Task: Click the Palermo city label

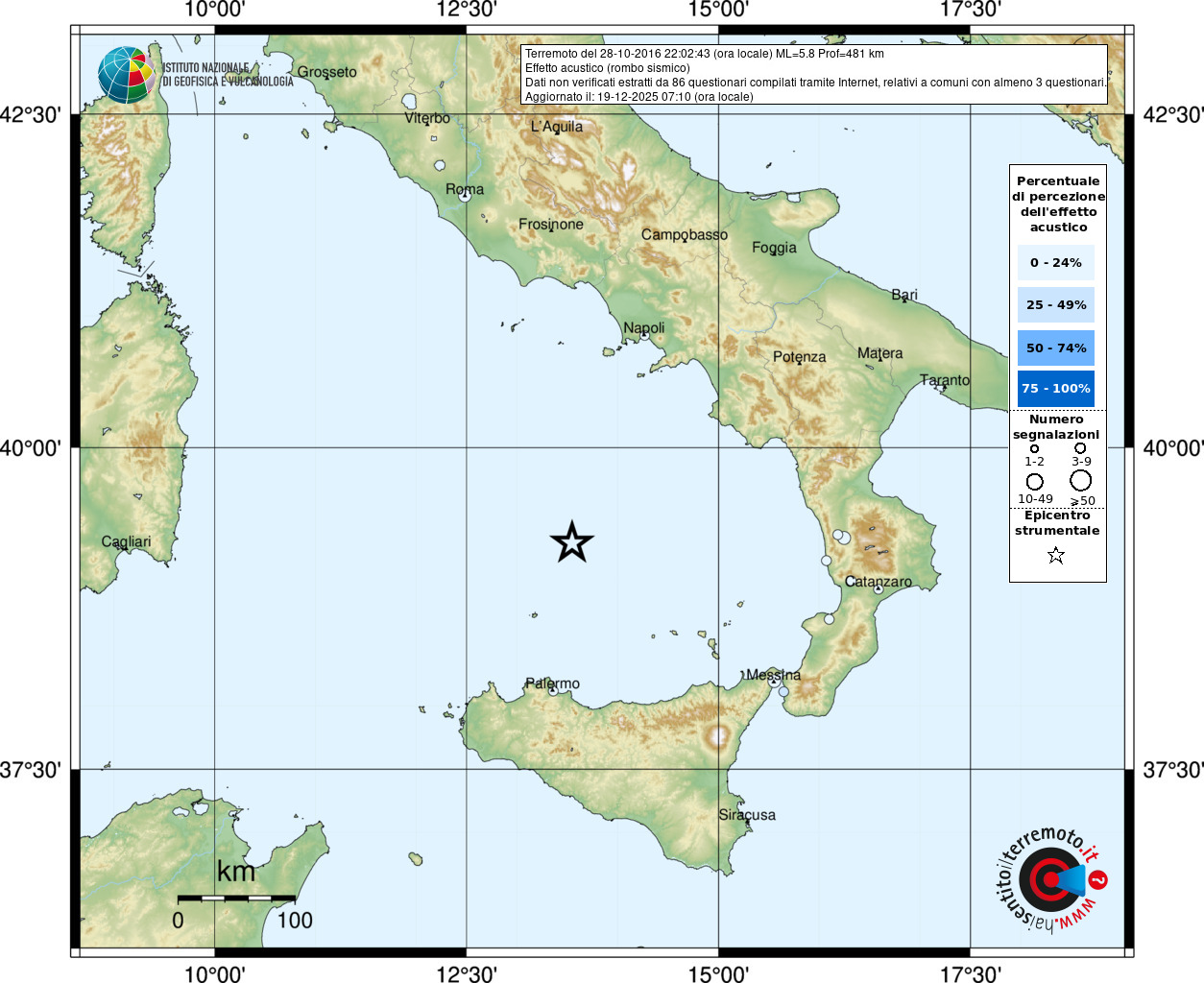Action: [x=552, y=683]
